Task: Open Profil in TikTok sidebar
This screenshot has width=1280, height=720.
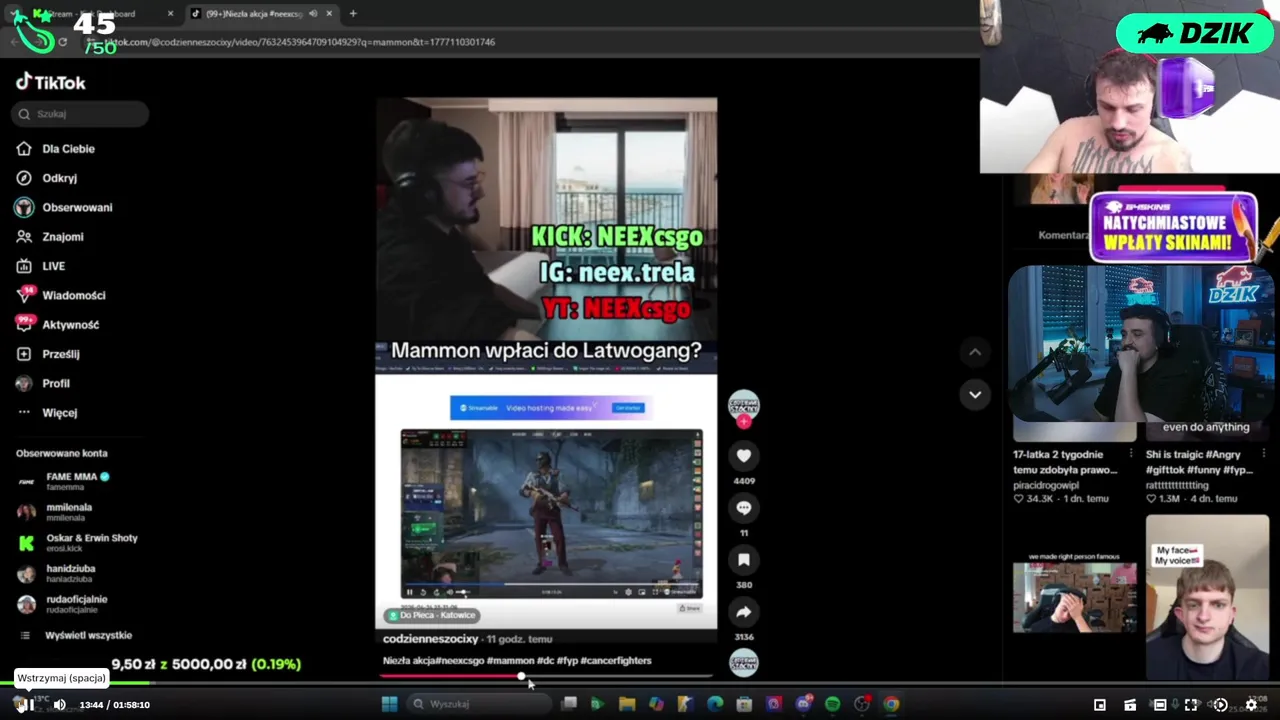Action: [43, 383]
